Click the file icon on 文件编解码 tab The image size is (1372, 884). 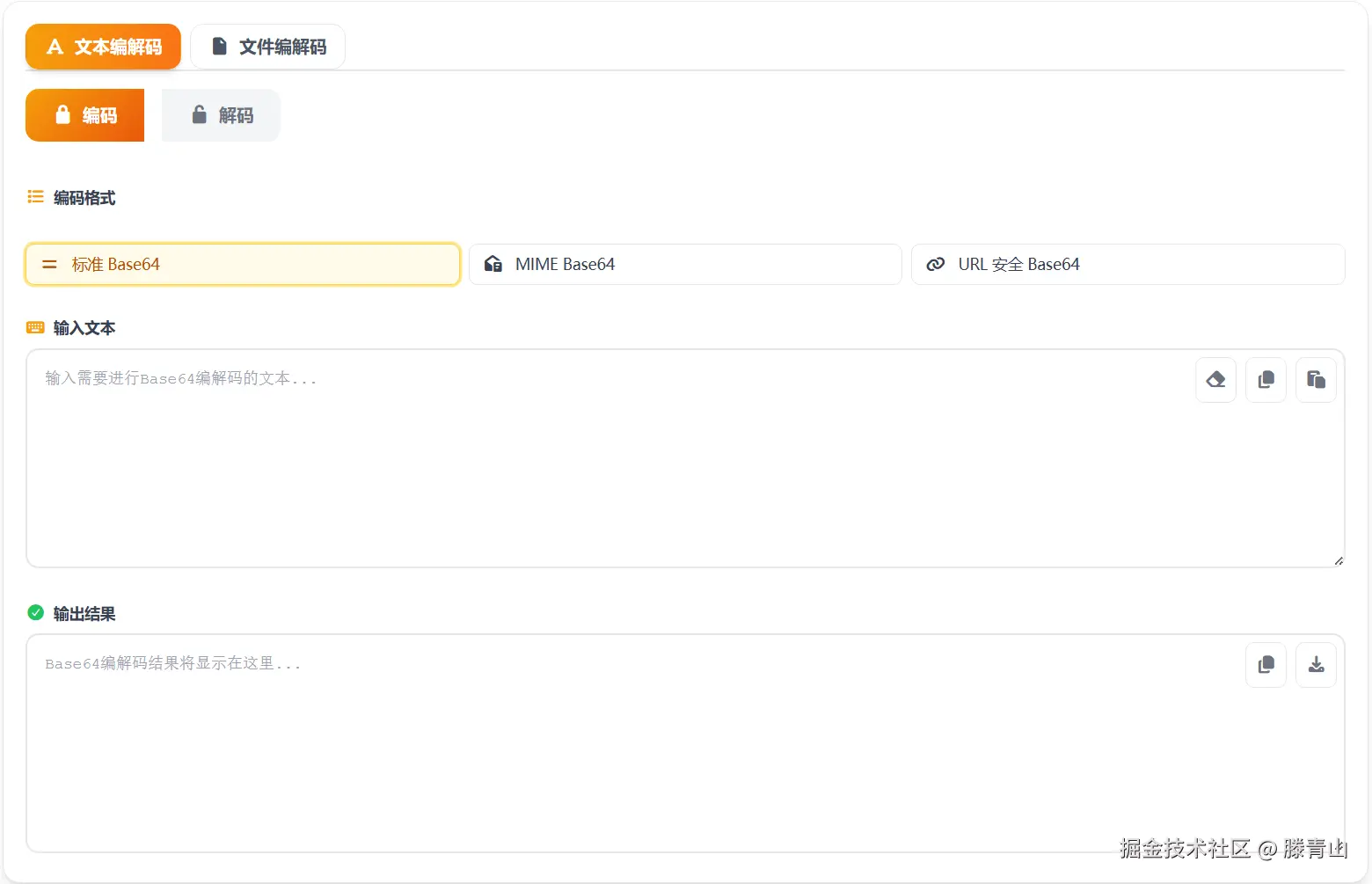[220, 47]
